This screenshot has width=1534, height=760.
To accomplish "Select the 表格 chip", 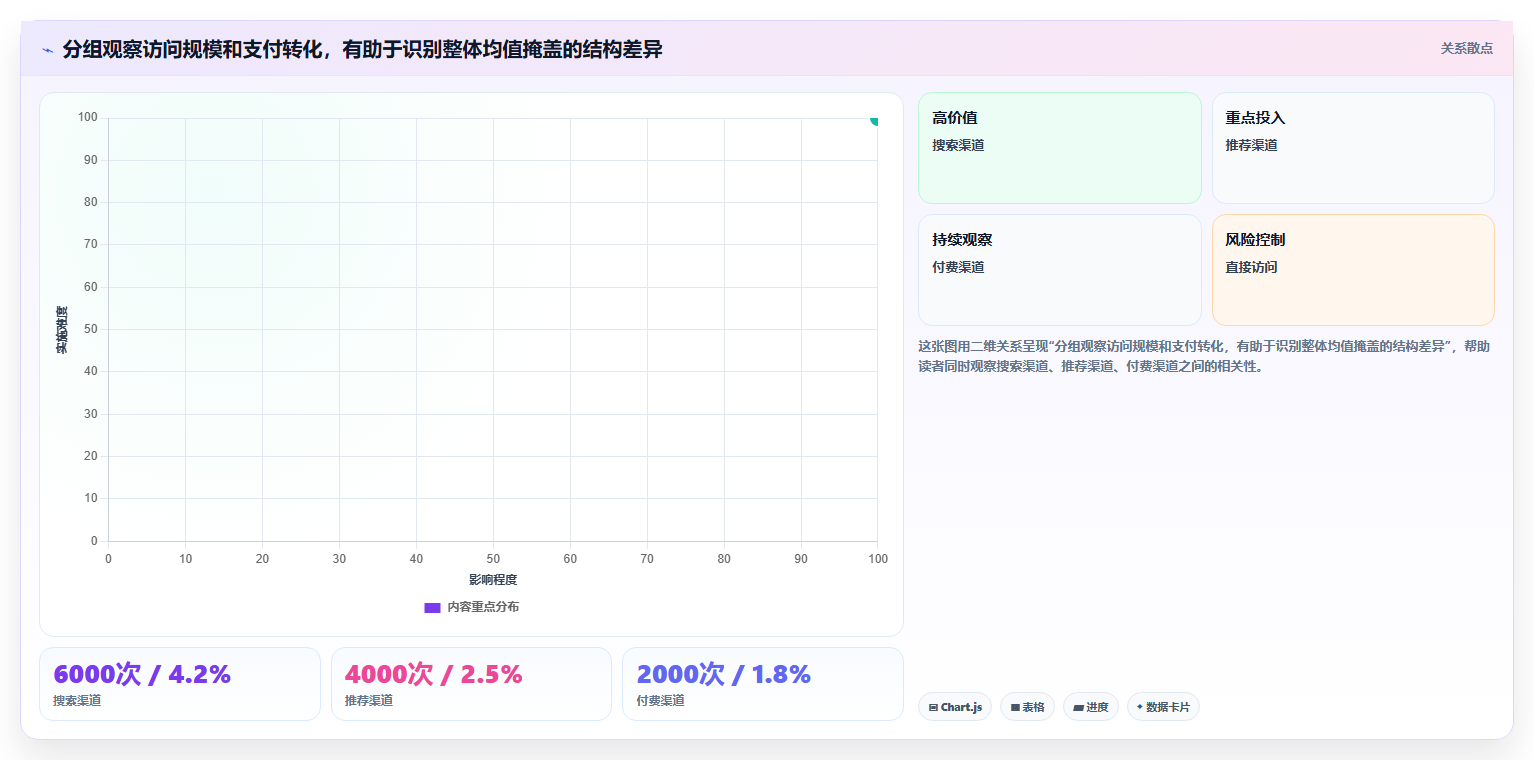I will 1027,707.
